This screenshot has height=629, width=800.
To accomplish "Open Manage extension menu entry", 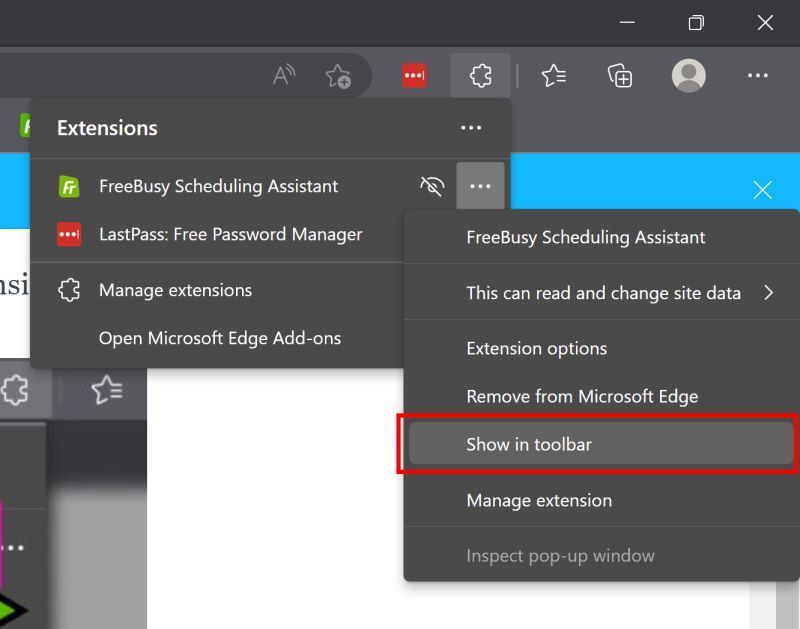I will pyautogui.click(x=601, y=500).
